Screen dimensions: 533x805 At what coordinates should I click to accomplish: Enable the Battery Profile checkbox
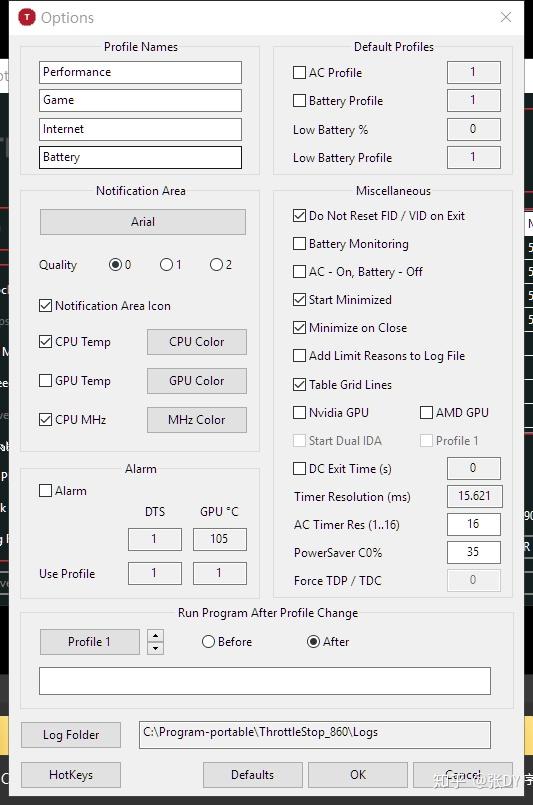click(299, 100)
